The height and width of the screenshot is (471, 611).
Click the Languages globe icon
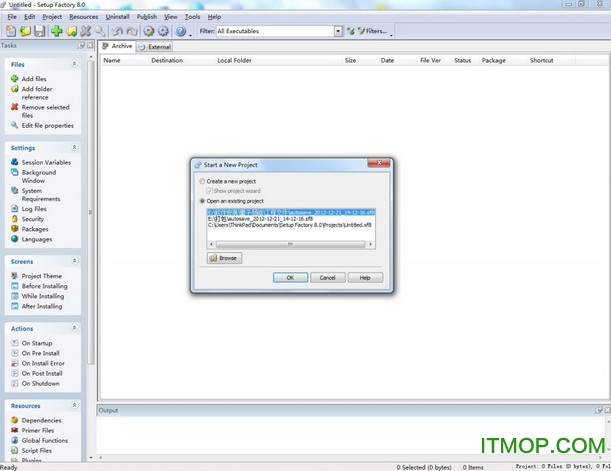(x=15, y=239)
